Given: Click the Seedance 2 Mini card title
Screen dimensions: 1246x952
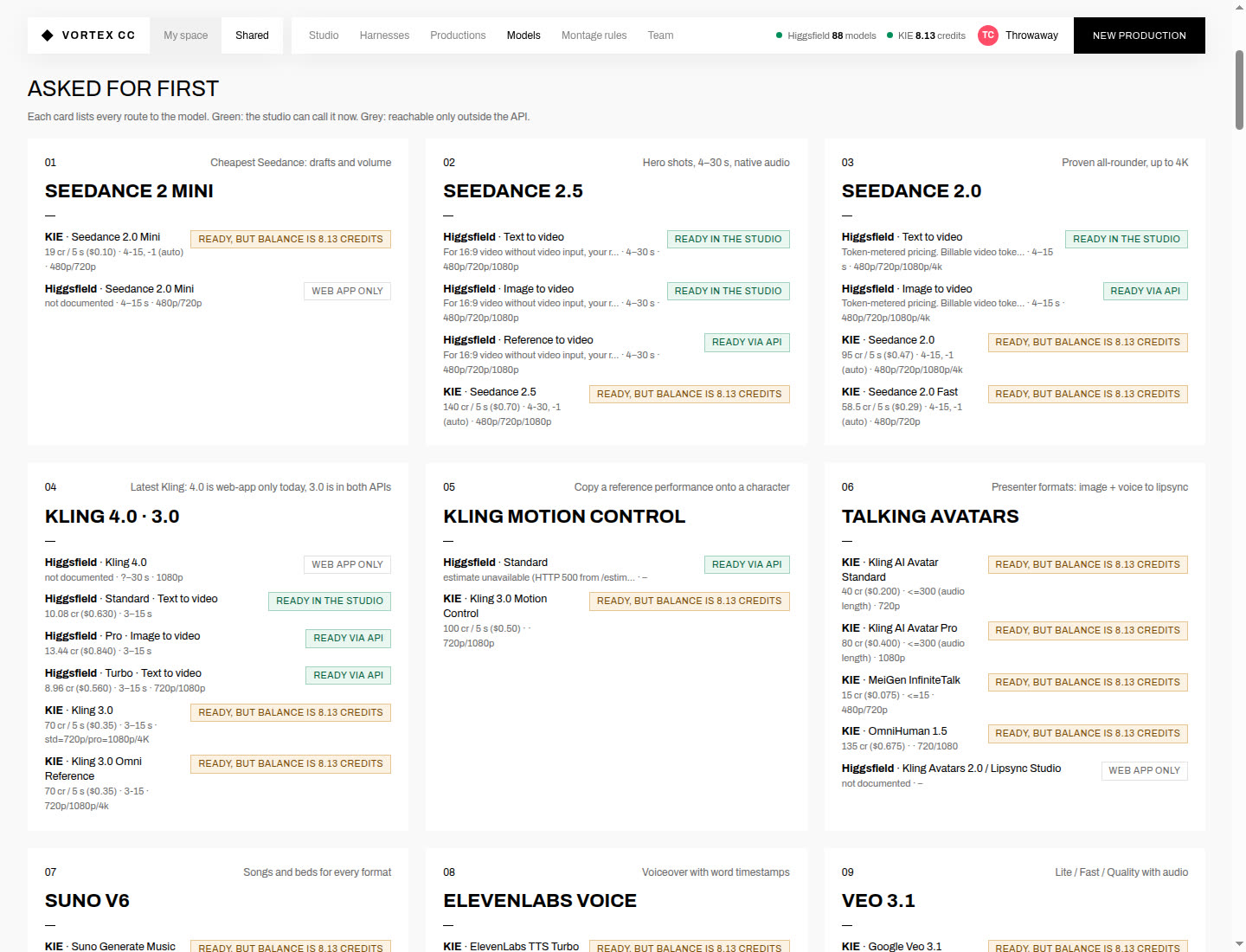Looking at the screenshot, I should 129,191.
